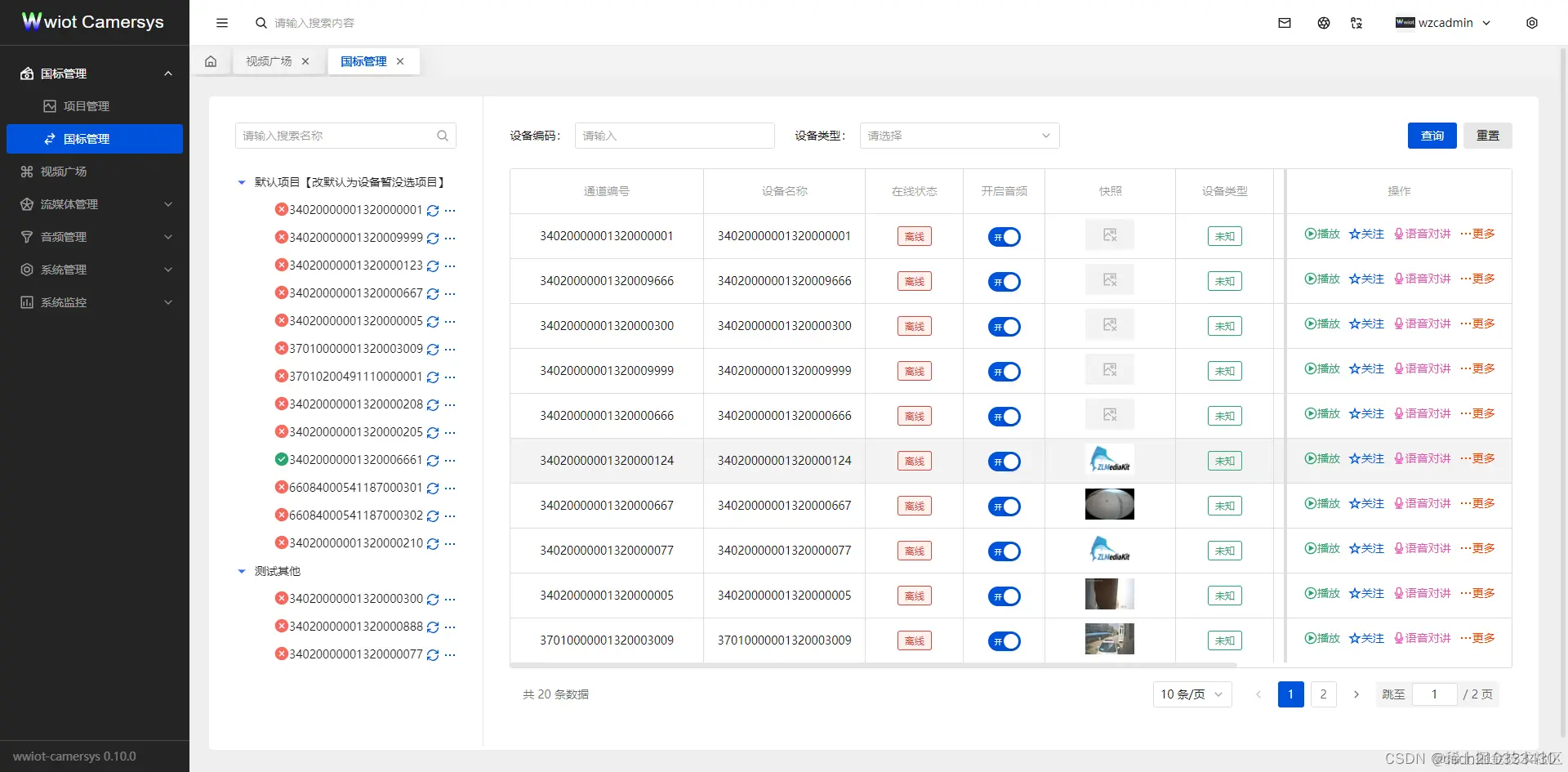Refresh tree device 34020000001320000888
Screen dimensions: 1568x772
click(x=433, y=627)
